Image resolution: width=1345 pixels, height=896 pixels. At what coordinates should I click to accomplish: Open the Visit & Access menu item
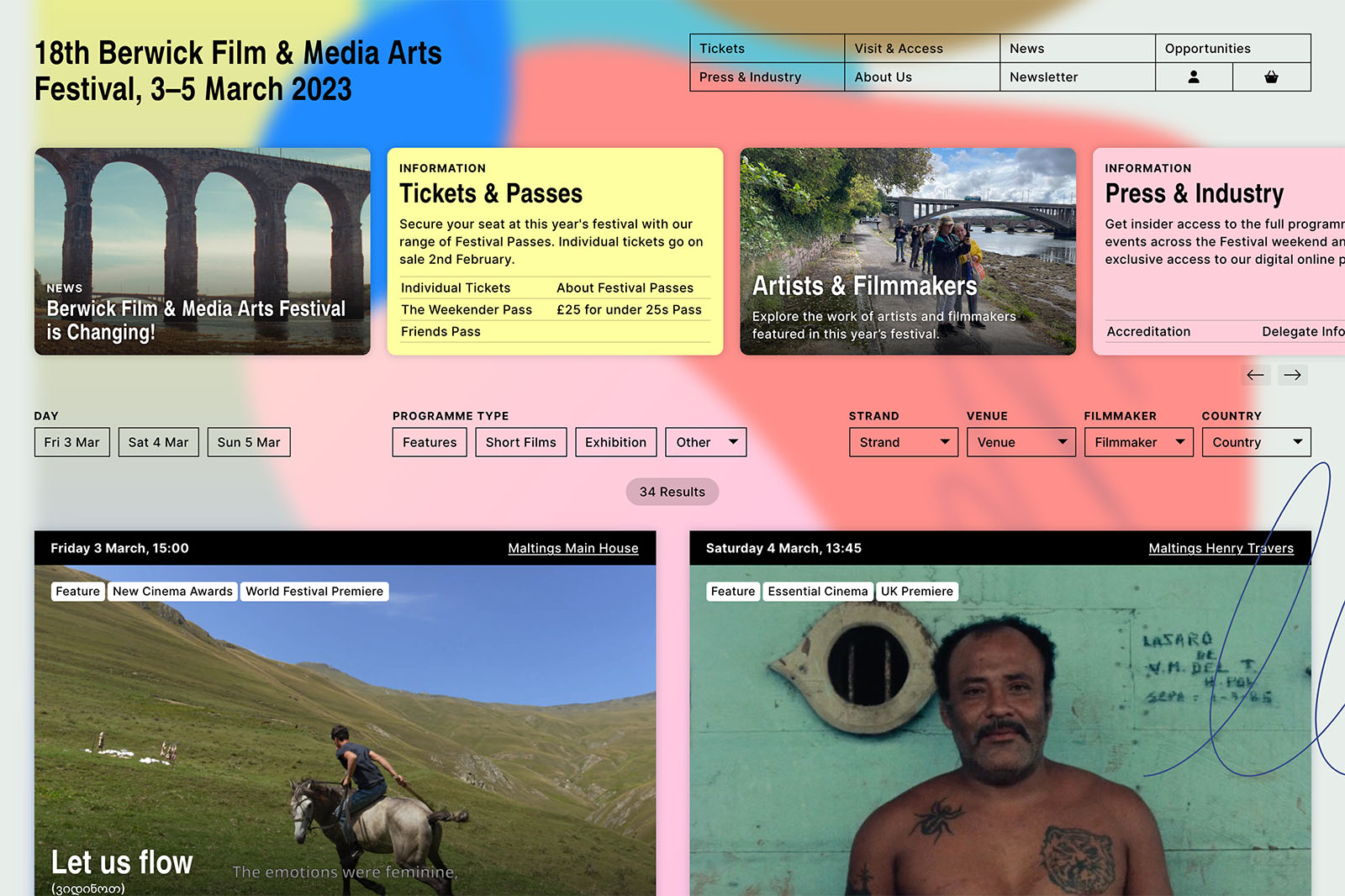coord(922,49)
